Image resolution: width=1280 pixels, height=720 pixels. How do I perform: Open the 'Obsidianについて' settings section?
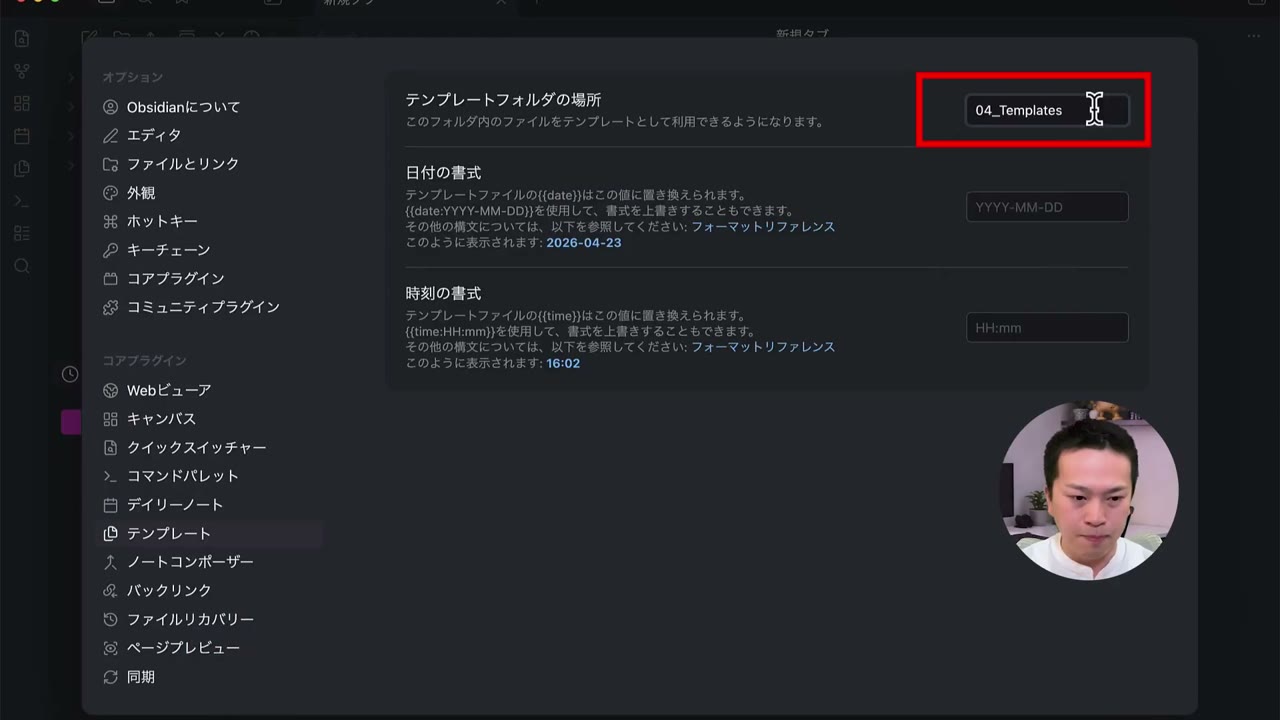[x=184, y=107]
